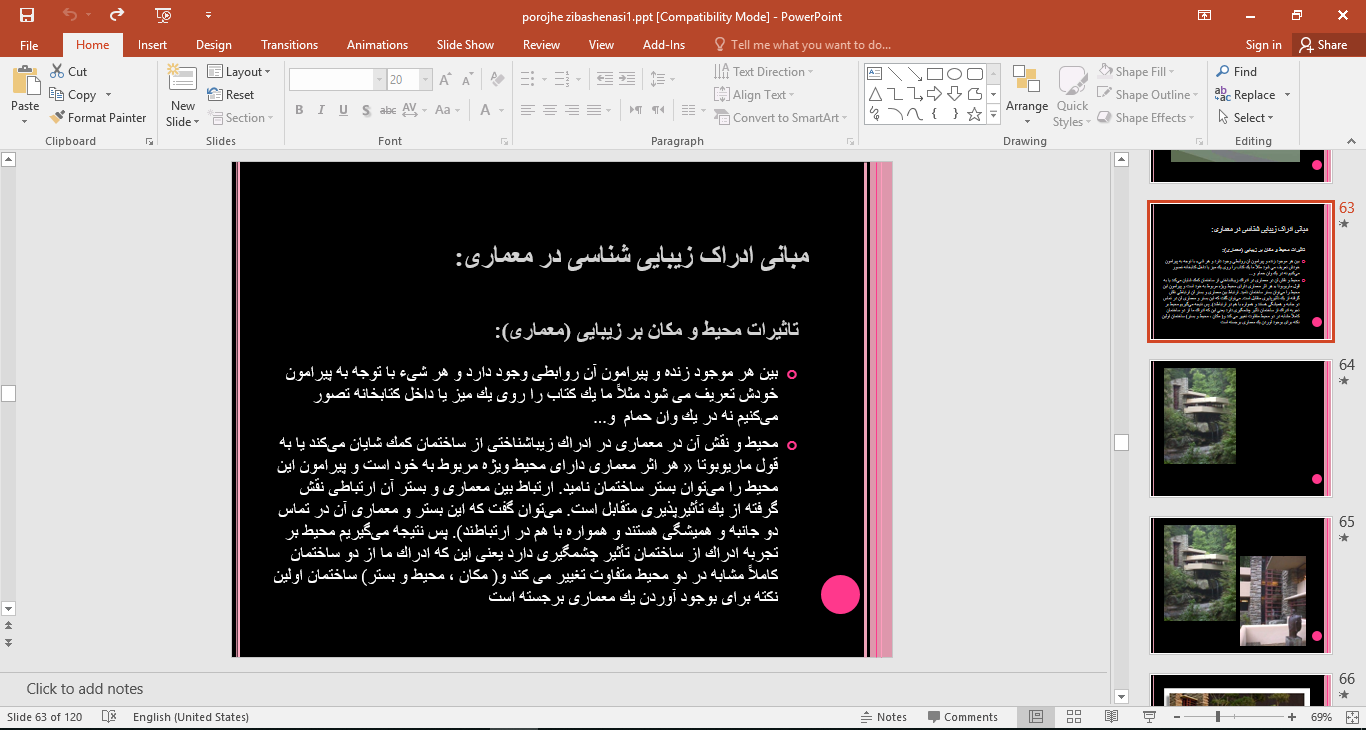Decrease font size with small A icon
Viewport: 1366px width, 730px height.
click(466, 79)
